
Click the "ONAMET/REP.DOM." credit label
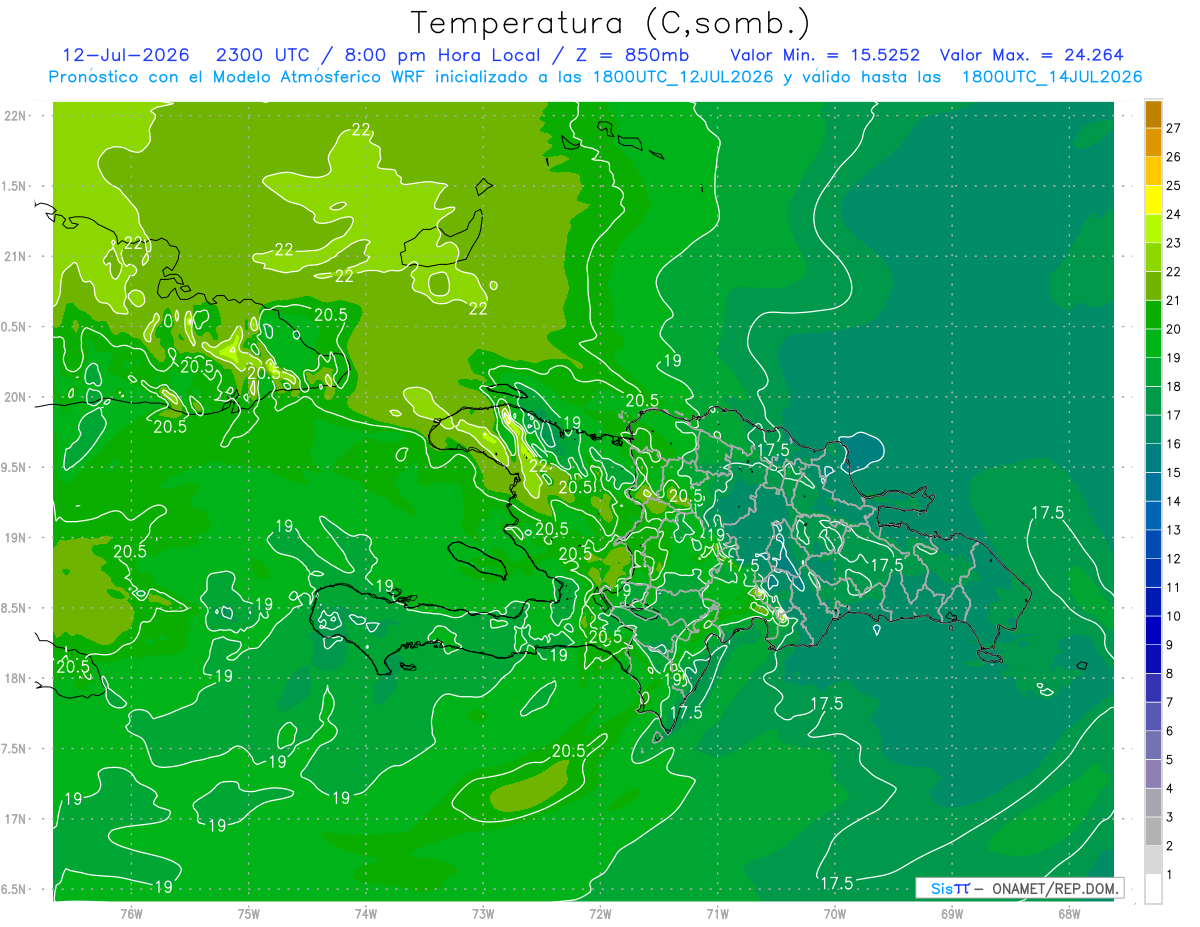point(1055,888)
